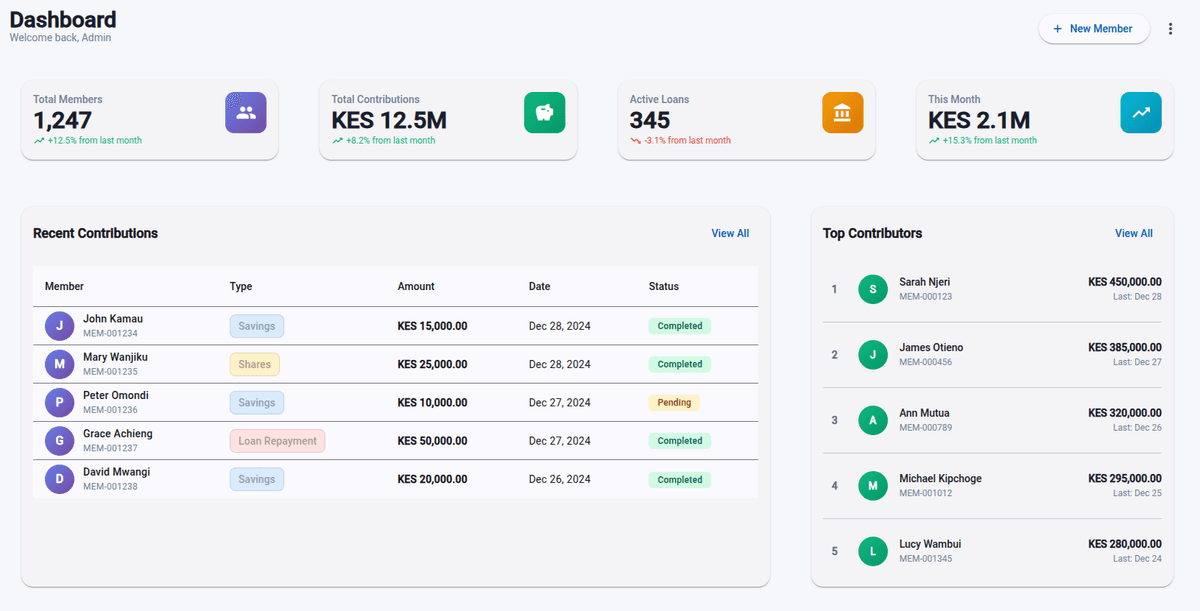Image resolution: width=1200 pixels, height=611 pixels.
Task: Click Peter Omondi's avatar P
Action: [x=60, y=403]
